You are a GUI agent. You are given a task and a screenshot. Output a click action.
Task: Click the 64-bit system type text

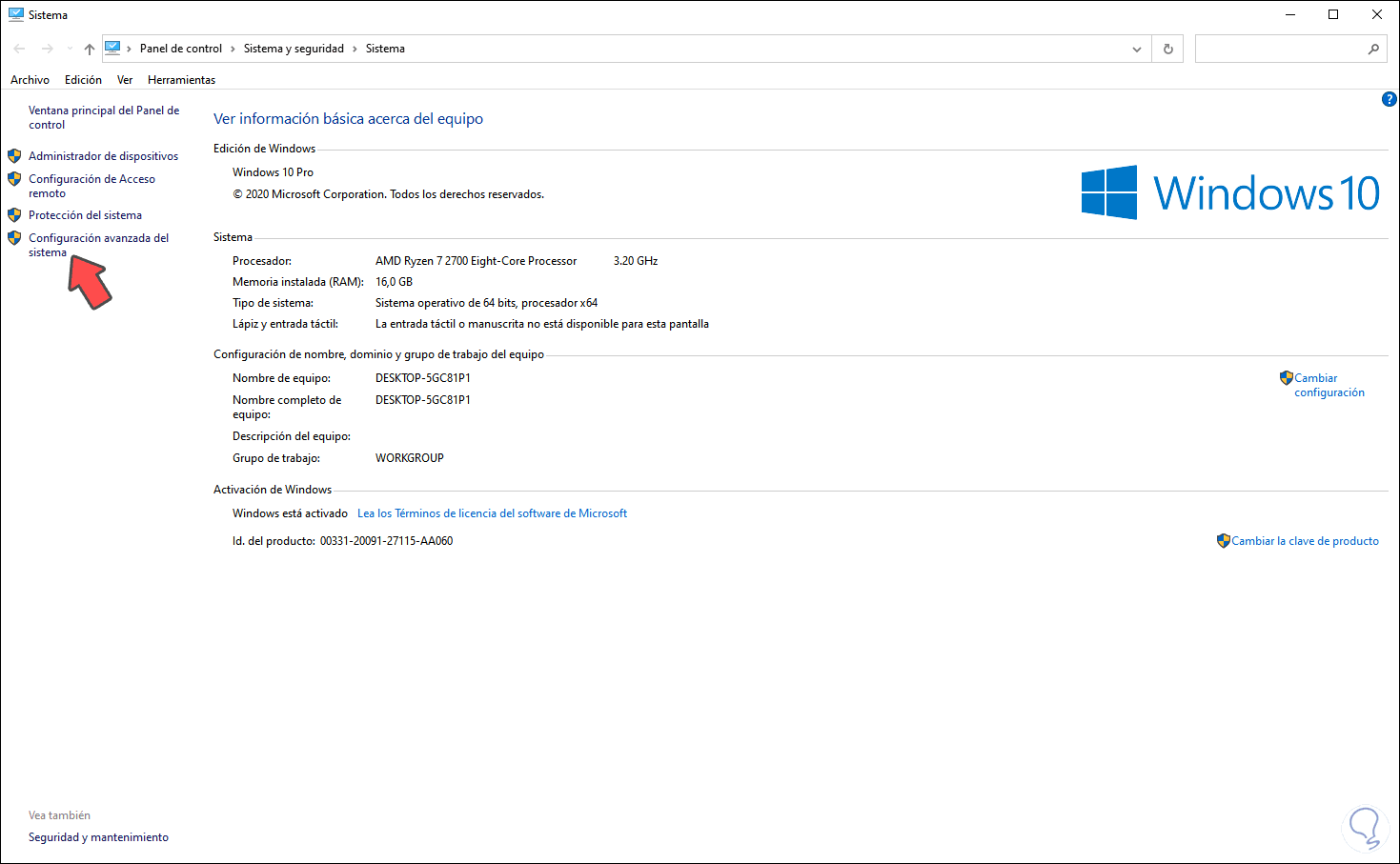[486, 303]
